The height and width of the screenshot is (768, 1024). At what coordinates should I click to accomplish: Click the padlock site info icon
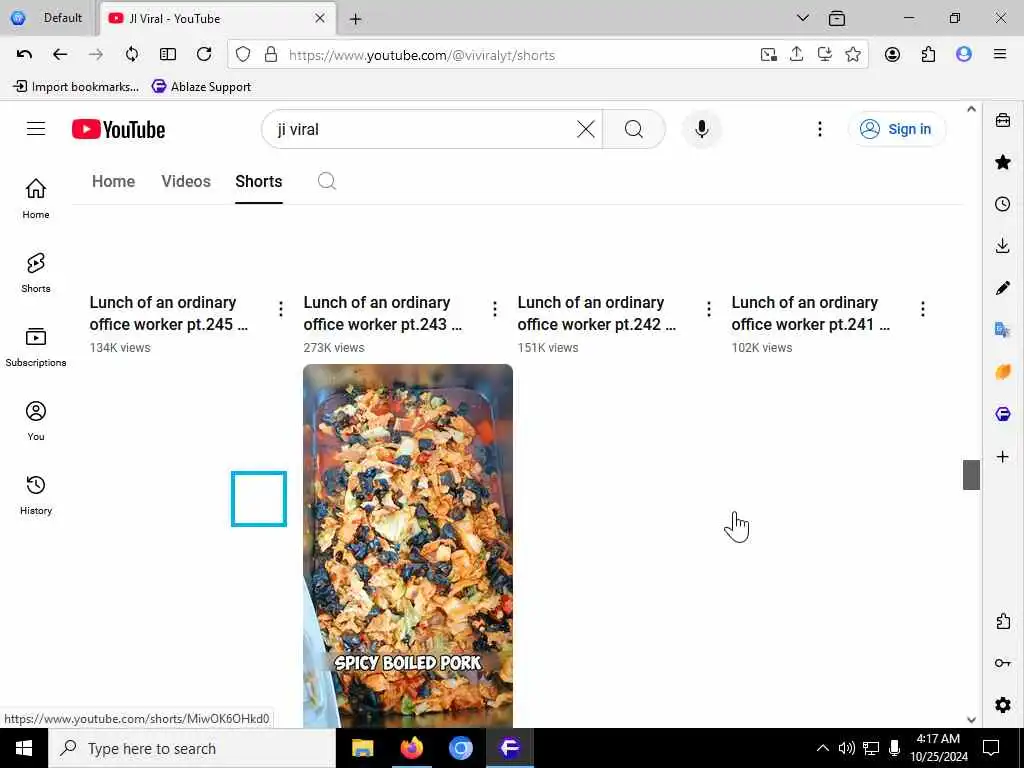[270, 55]
